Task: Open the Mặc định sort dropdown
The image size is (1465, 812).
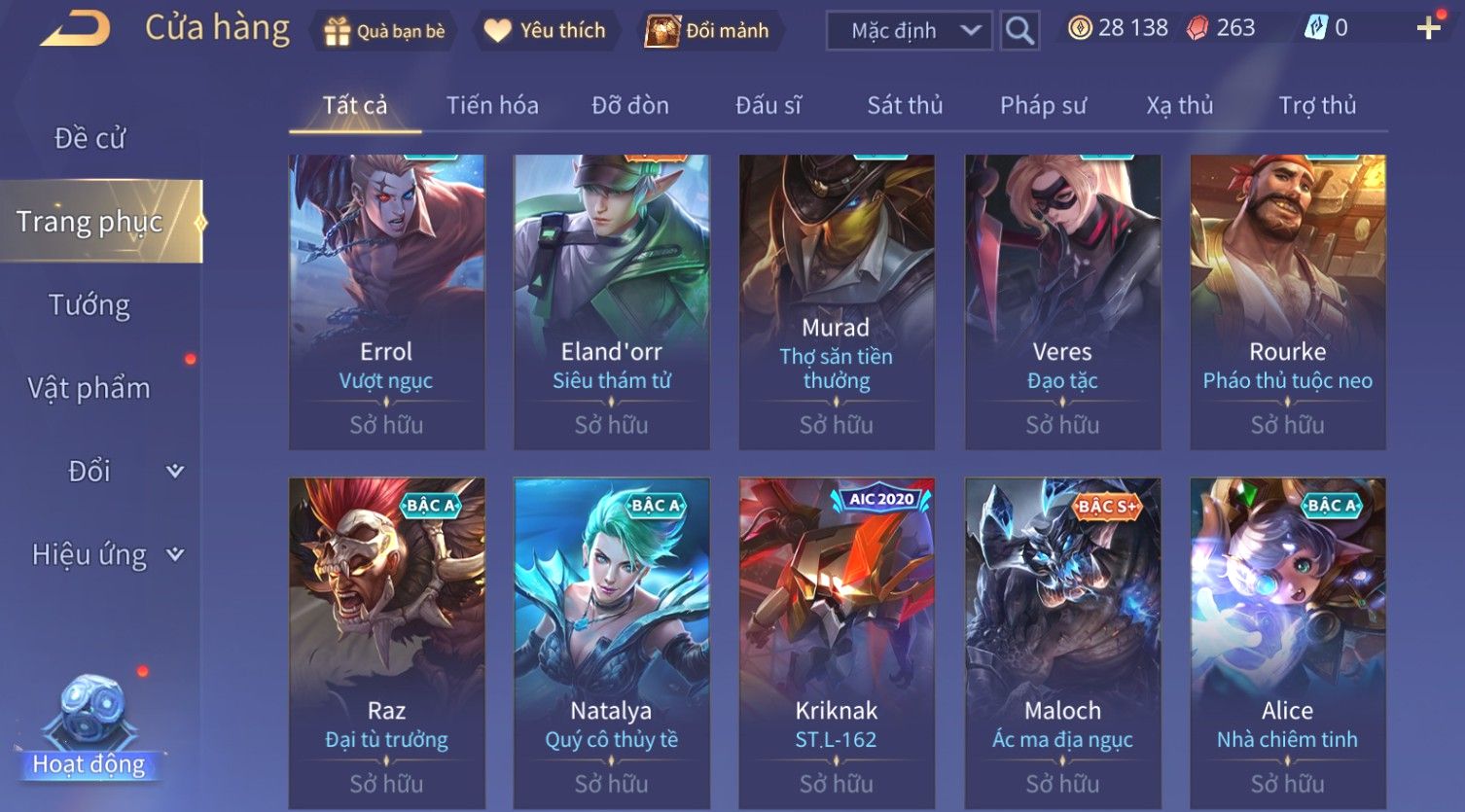Action: [x=909, y=31]
